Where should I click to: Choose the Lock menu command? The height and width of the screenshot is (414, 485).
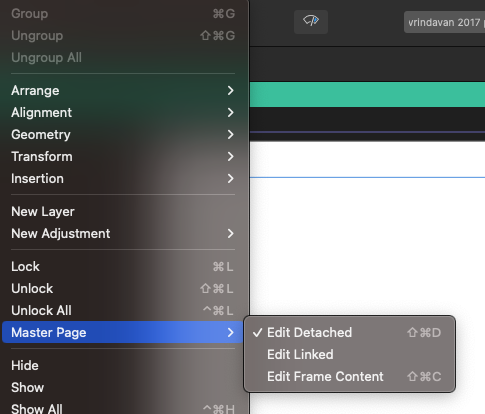click(122, 267)
